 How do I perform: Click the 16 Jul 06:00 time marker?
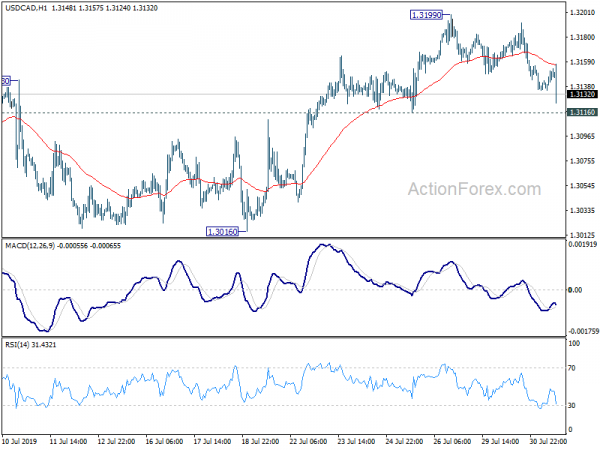[164, 441]
